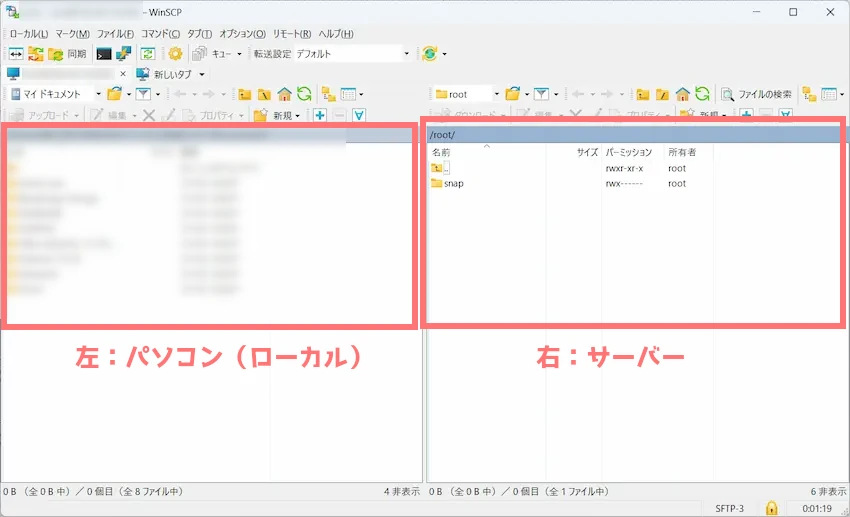
Task: Expand the キュー dropdown arrow
Action: pyautogui.click(x=239, y=54)
